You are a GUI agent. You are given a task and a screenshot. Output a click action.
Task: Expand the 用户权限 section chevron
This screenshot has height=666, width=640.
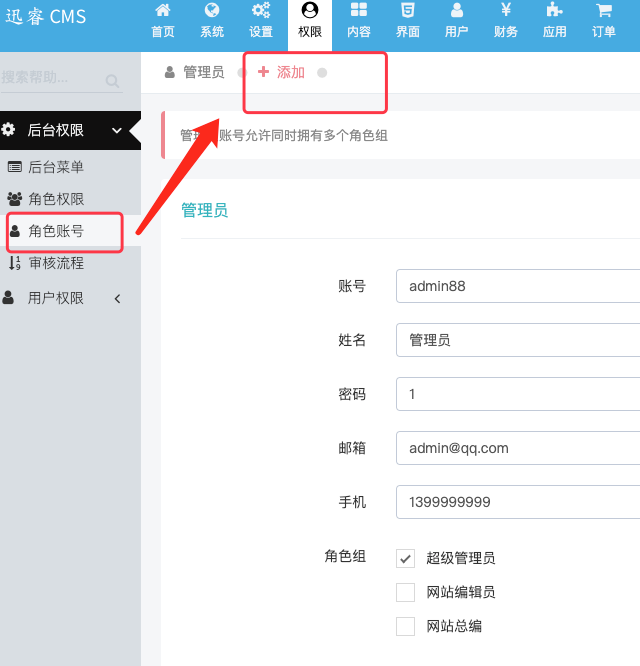tap(118, 299)
